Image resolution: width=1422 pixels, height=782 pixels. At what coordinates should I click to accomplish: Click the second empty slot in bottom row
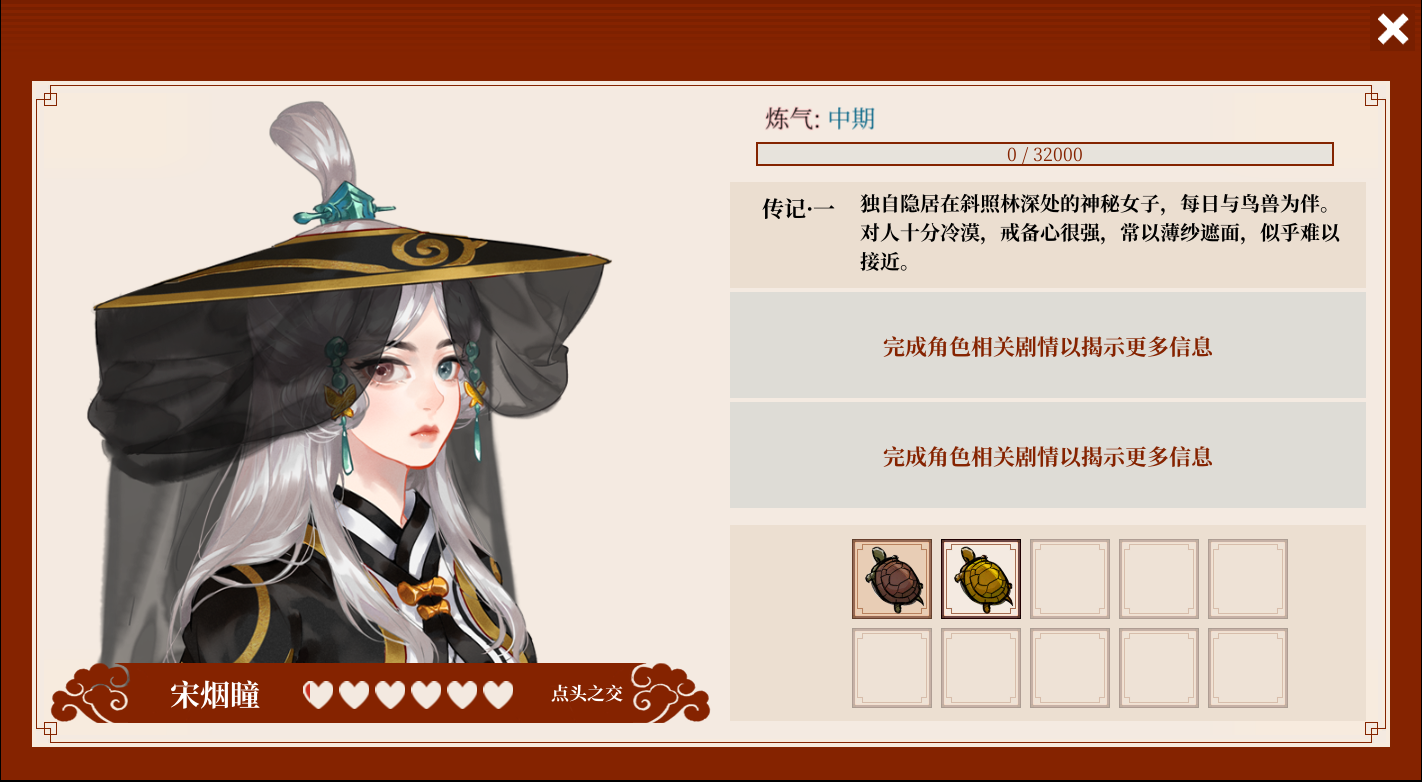(x=981, y=668)
